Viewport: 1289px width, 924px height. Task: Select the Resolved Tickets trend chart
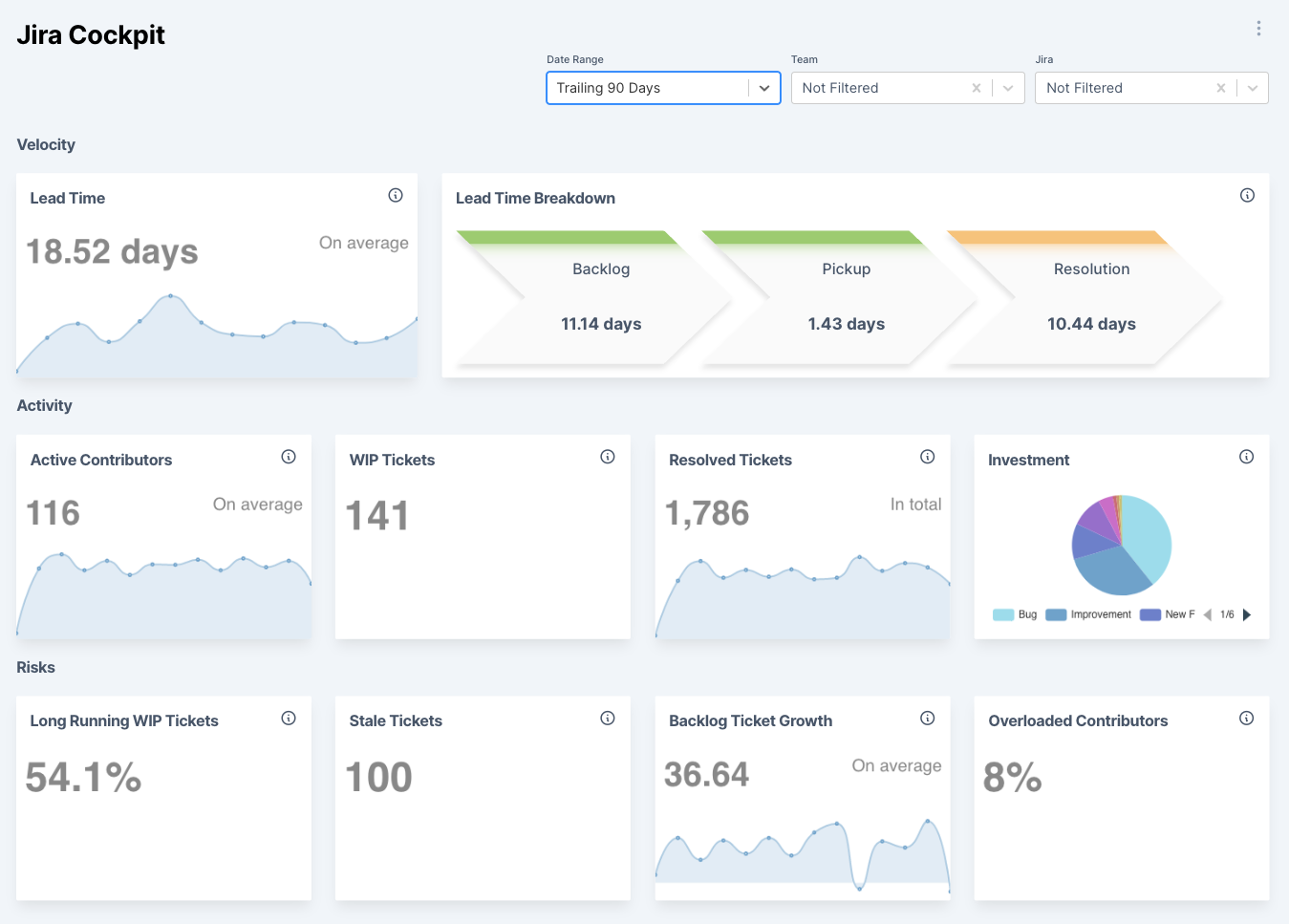click(803, 596)
